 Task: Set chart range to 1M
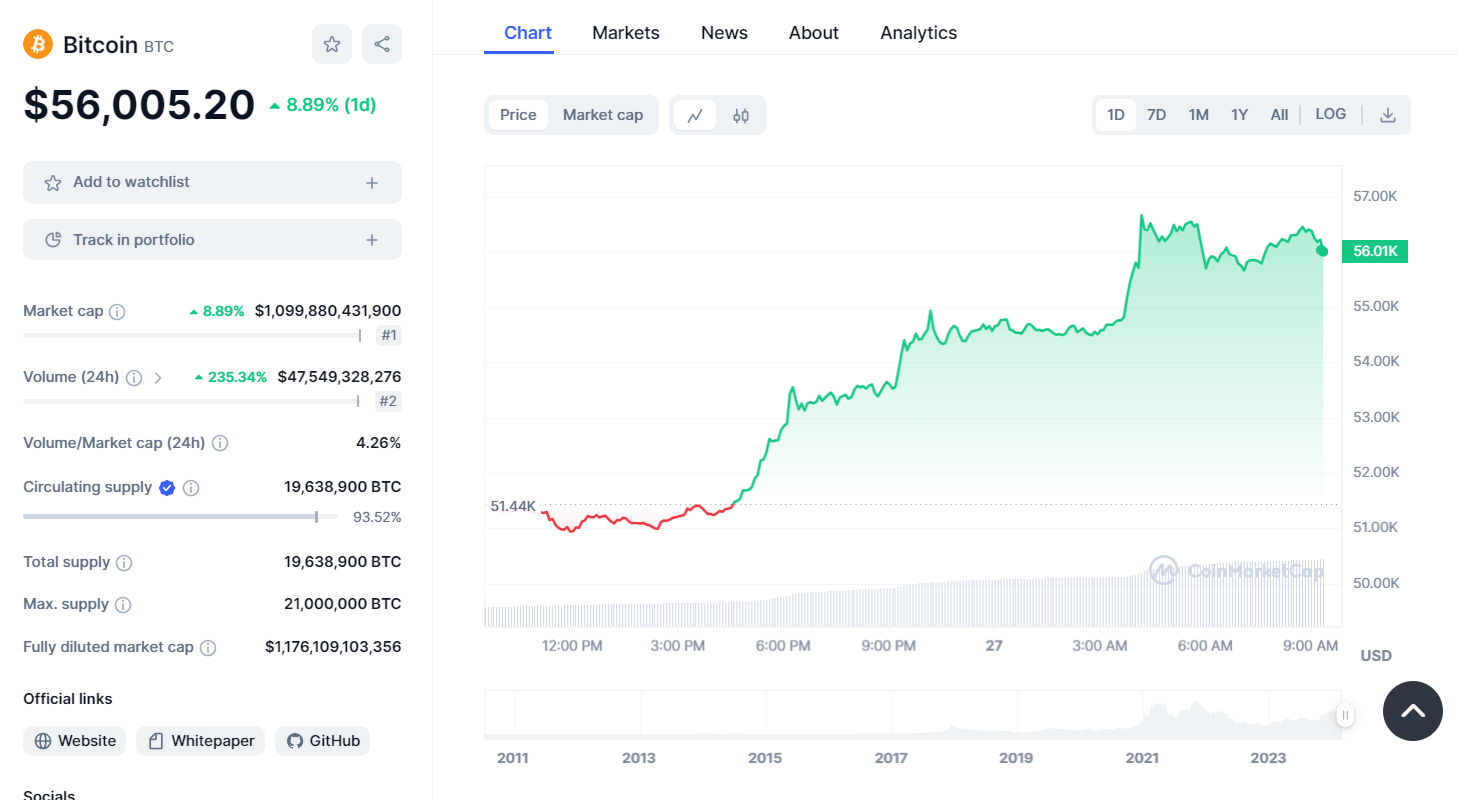point(1199,115)
